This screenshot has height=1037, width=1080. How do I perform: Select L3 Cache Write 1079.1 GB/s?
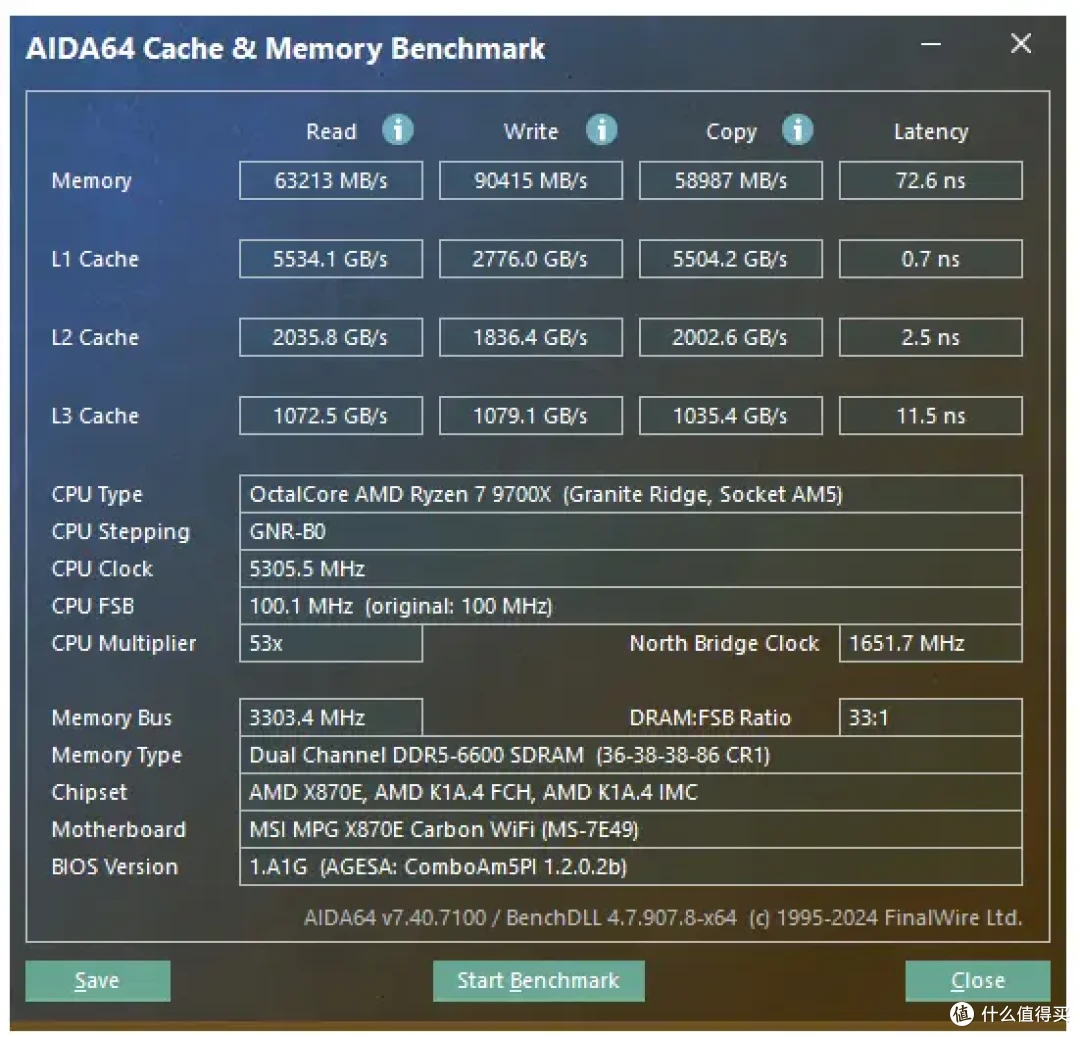tap(530, 416)
